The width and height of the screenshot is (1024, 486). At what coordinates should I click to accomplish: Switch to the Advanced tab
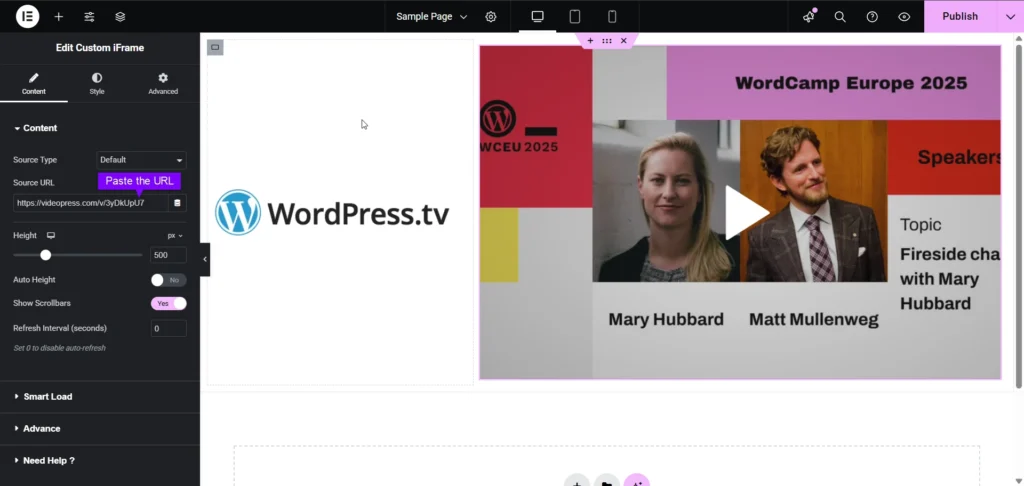coord(163,84)
